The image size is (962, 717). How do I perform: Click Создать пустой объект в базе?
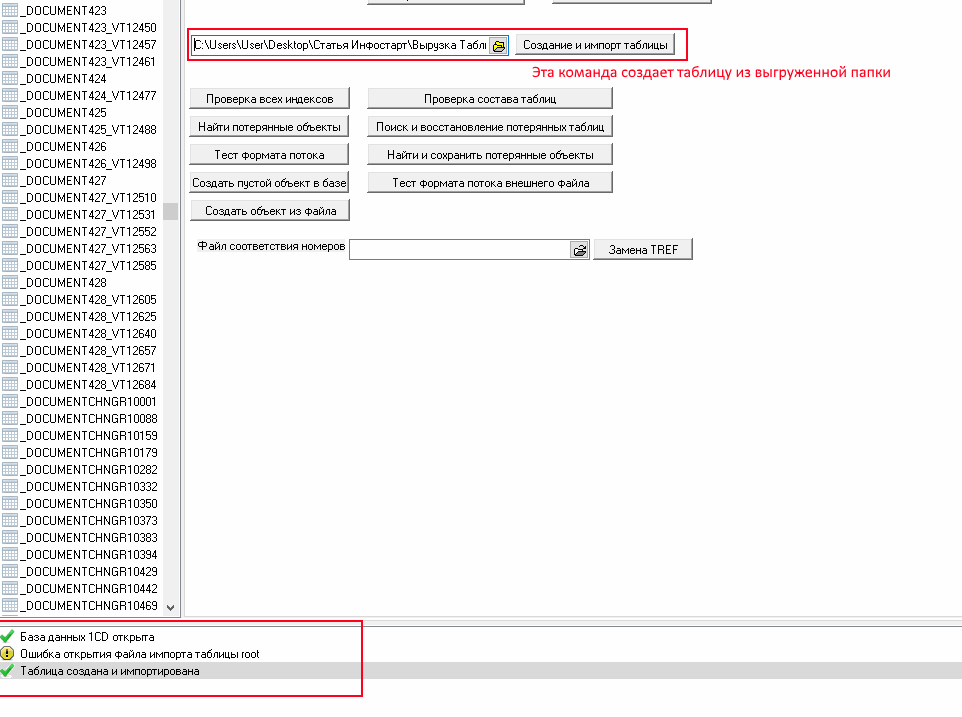269,183
